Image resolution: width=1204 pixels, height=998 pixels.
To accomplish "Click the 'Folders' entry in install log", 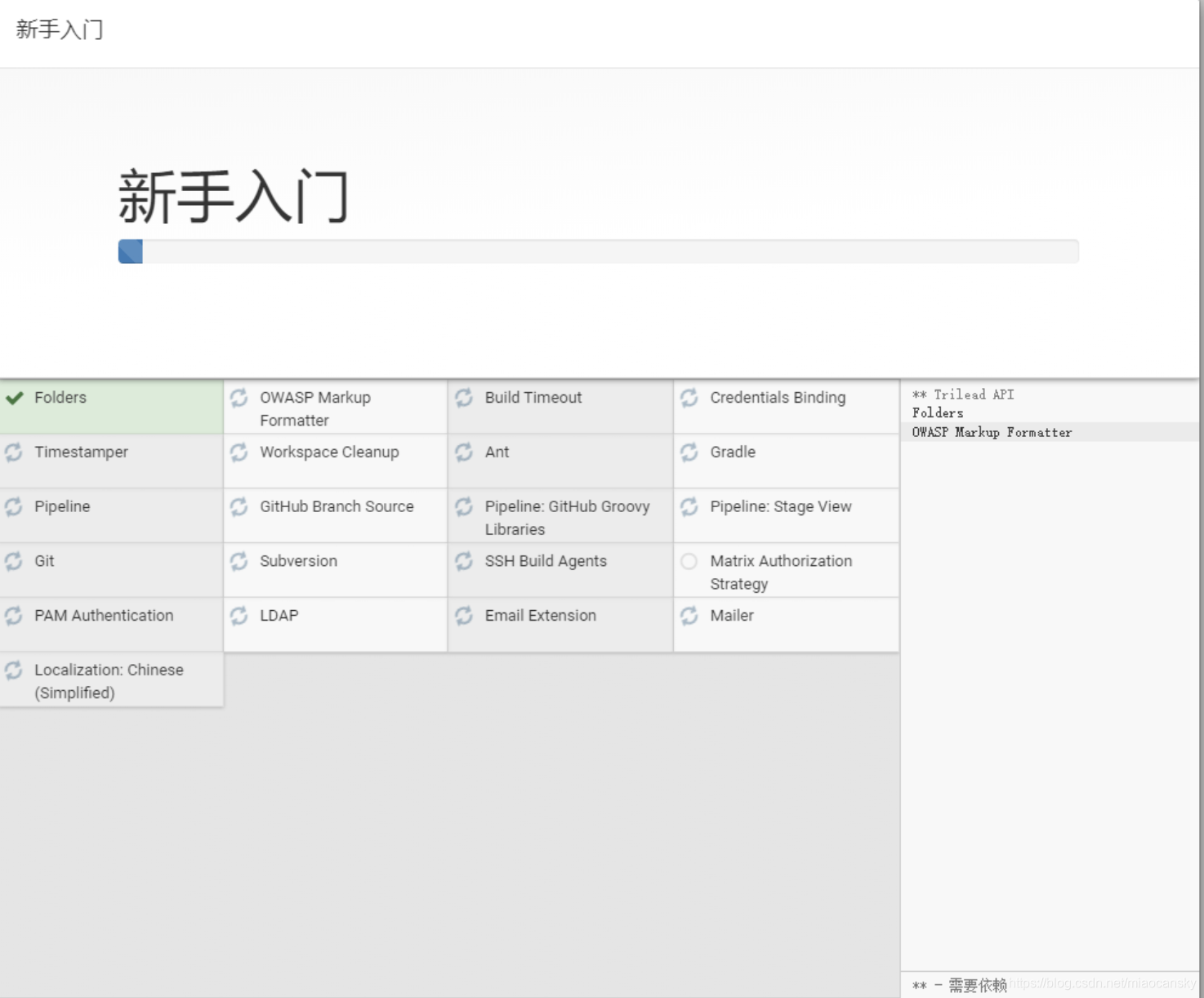I will click(938, 413).
